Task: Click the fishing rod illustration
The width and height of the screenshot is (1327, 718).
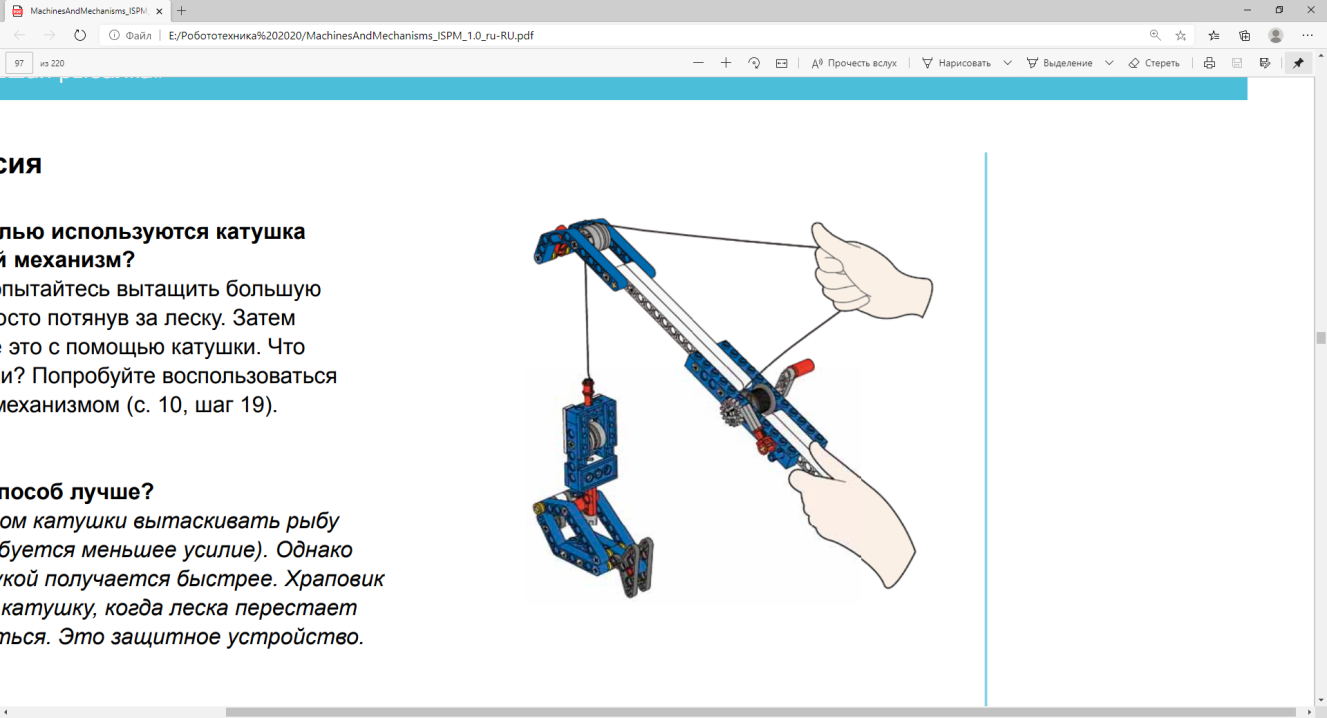Action: 730,408
